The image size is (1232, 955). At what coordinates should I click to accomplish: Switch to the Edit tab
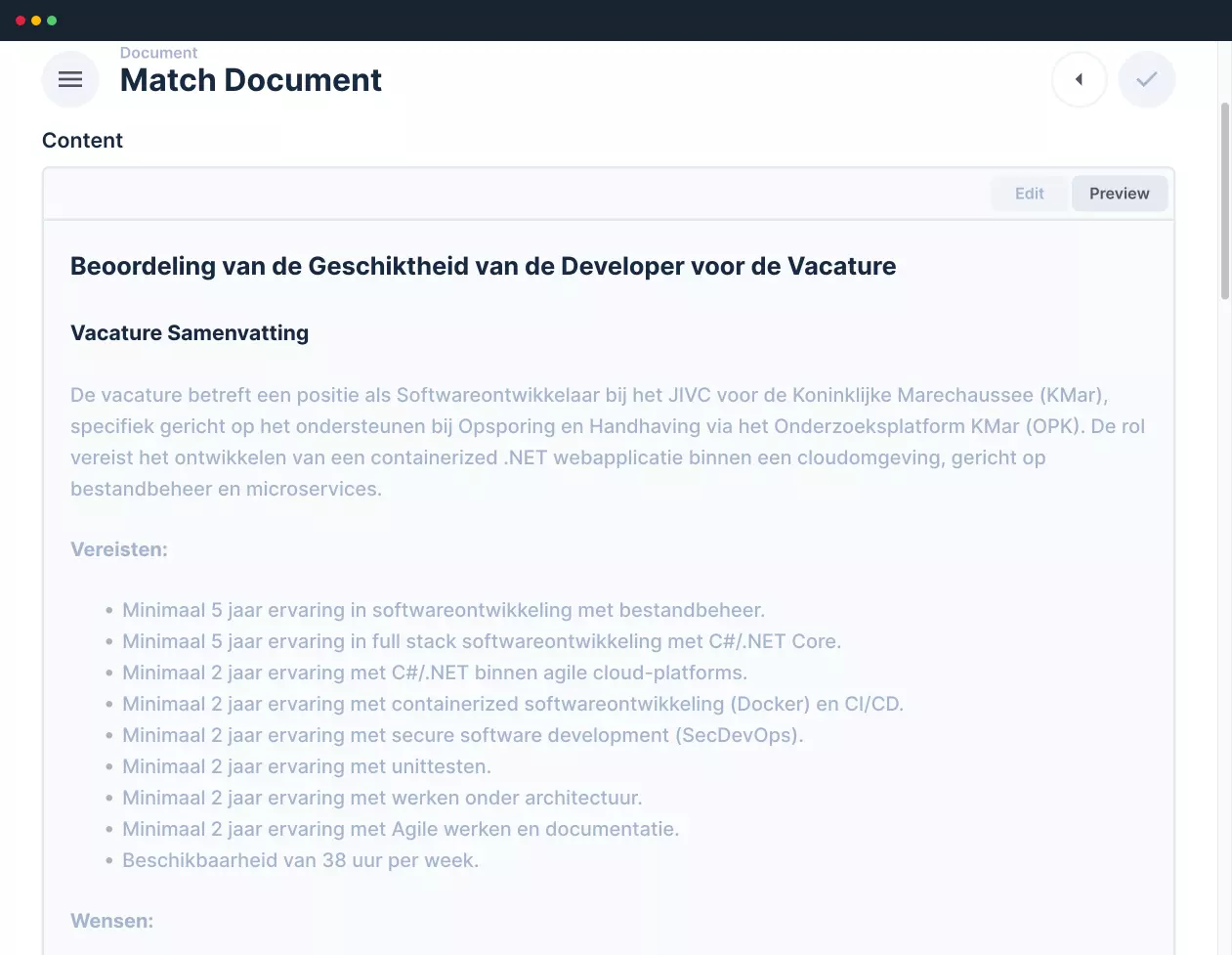pyautogui.click(x=1029, y=194)
